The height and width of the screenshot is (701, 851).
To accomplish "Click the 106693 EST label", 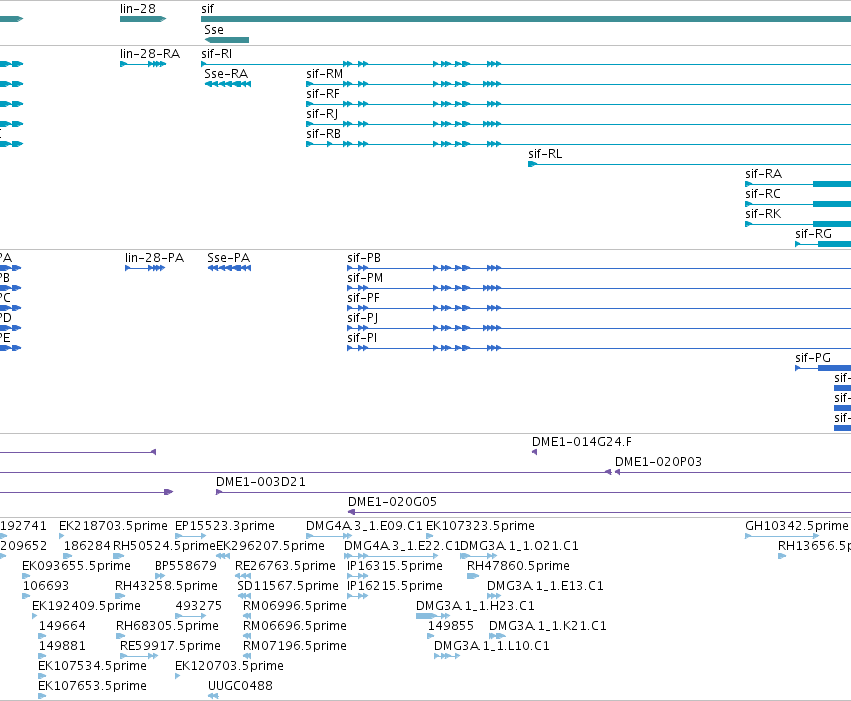I will click(x=46, y=587).
